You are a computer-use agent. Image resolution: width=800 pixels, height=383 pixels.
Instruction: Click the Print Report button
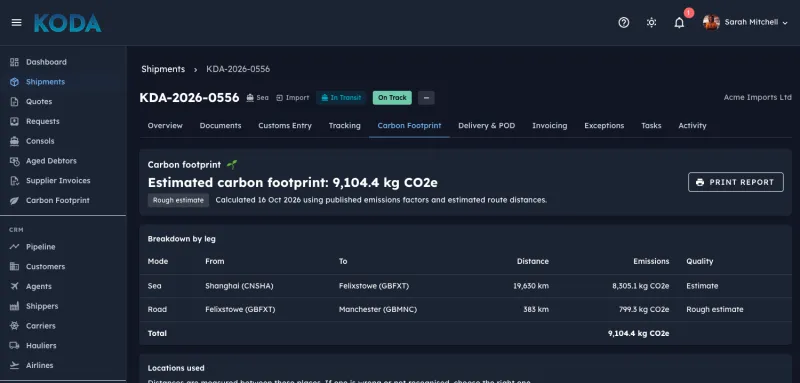click(x=736, y=182)
